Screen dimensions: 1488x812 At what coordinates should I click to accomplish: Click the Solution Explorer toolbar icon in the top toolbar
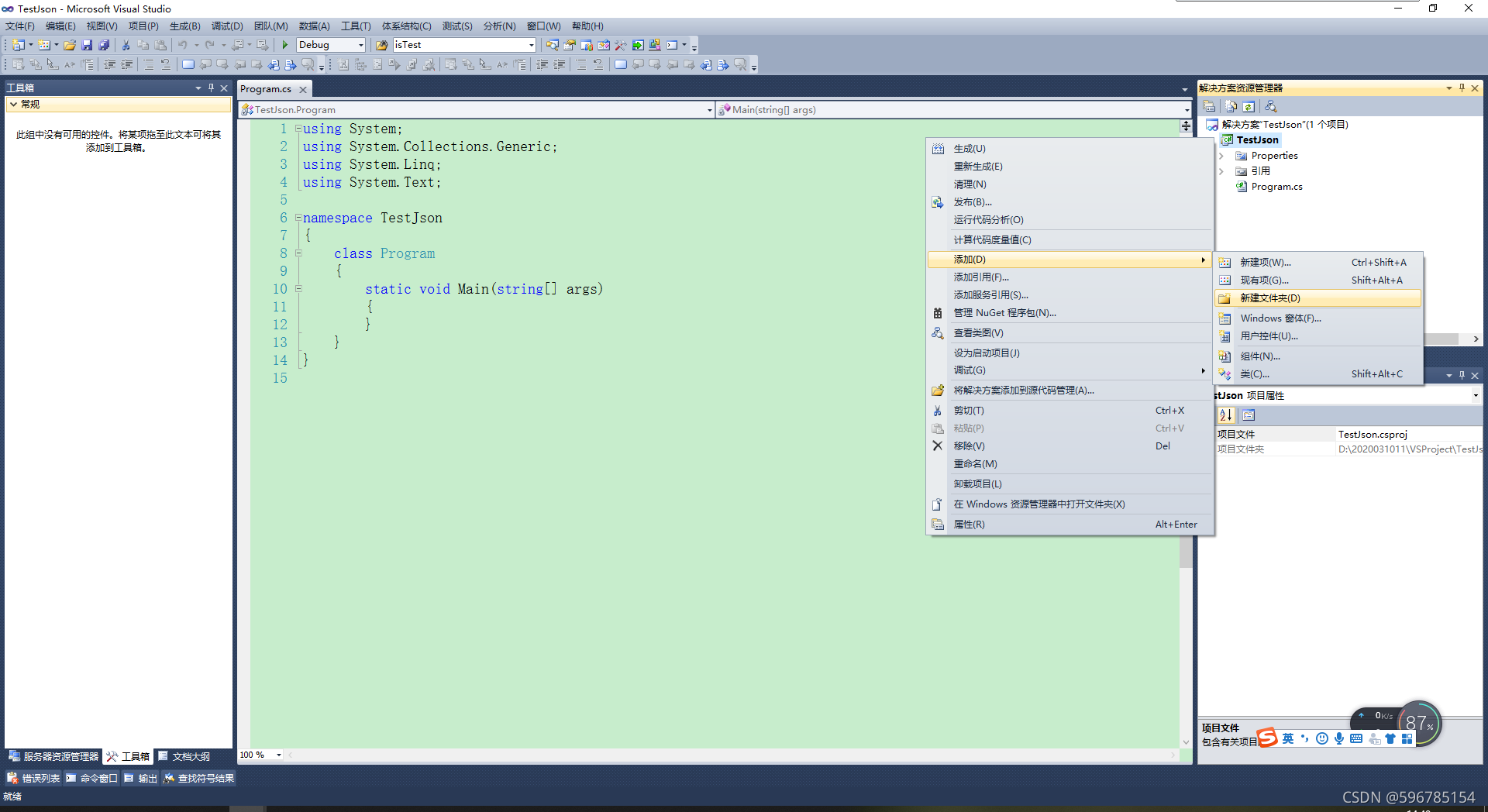tap(552, 45)
